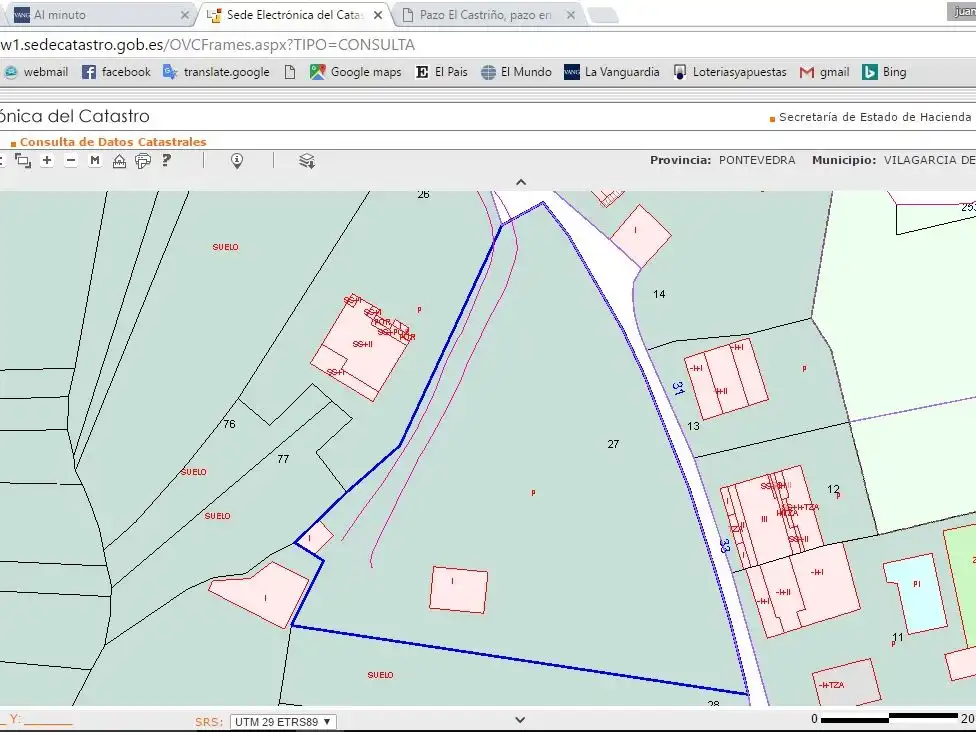Expand the bottom panel down chevron
Image resolution: width=976 pixels, height=732 pixels.
pyautogui.click(x=521, y=720)
